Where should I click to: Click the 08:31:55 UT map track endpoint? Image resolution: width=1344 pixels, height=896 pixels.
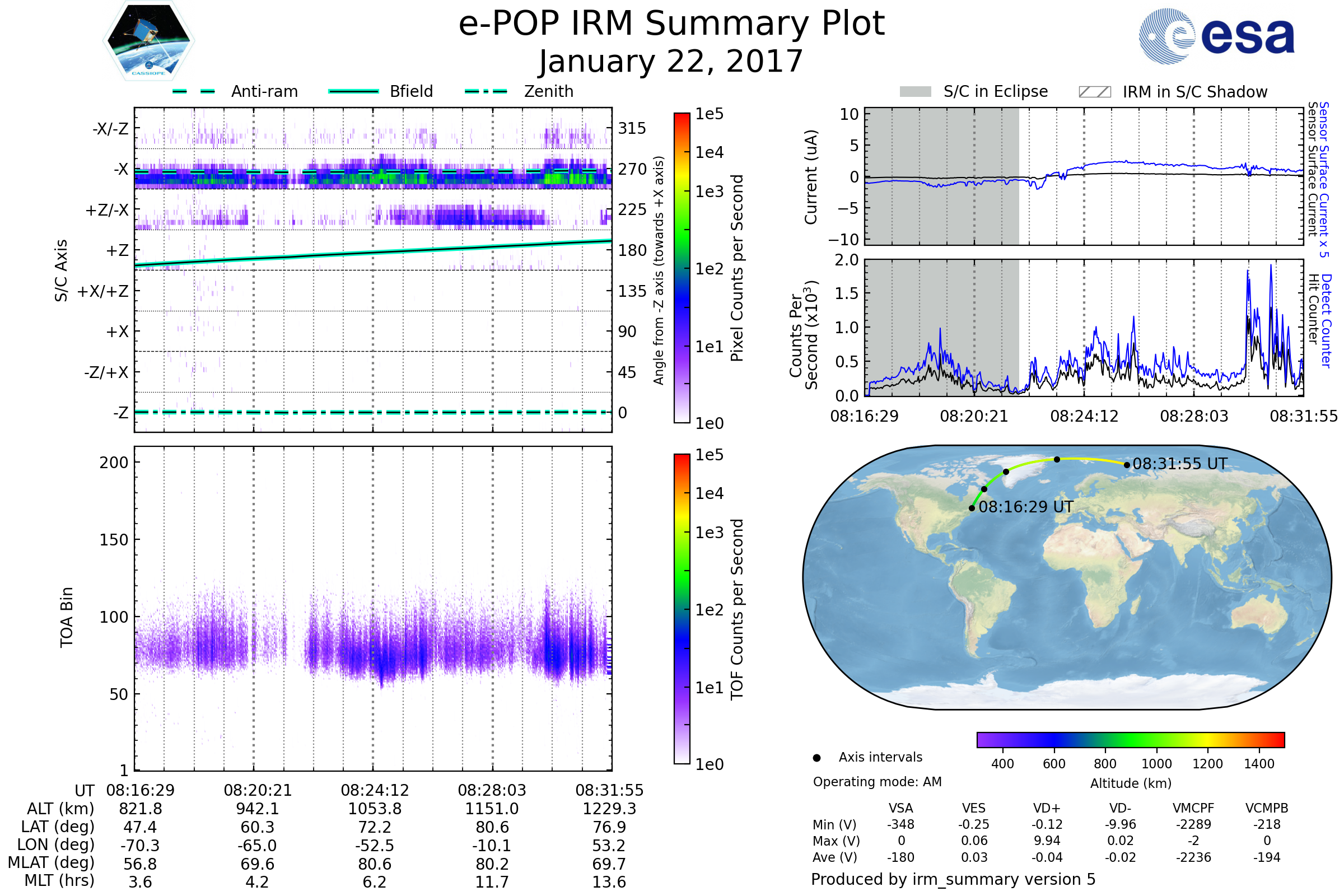point(1126,465)
